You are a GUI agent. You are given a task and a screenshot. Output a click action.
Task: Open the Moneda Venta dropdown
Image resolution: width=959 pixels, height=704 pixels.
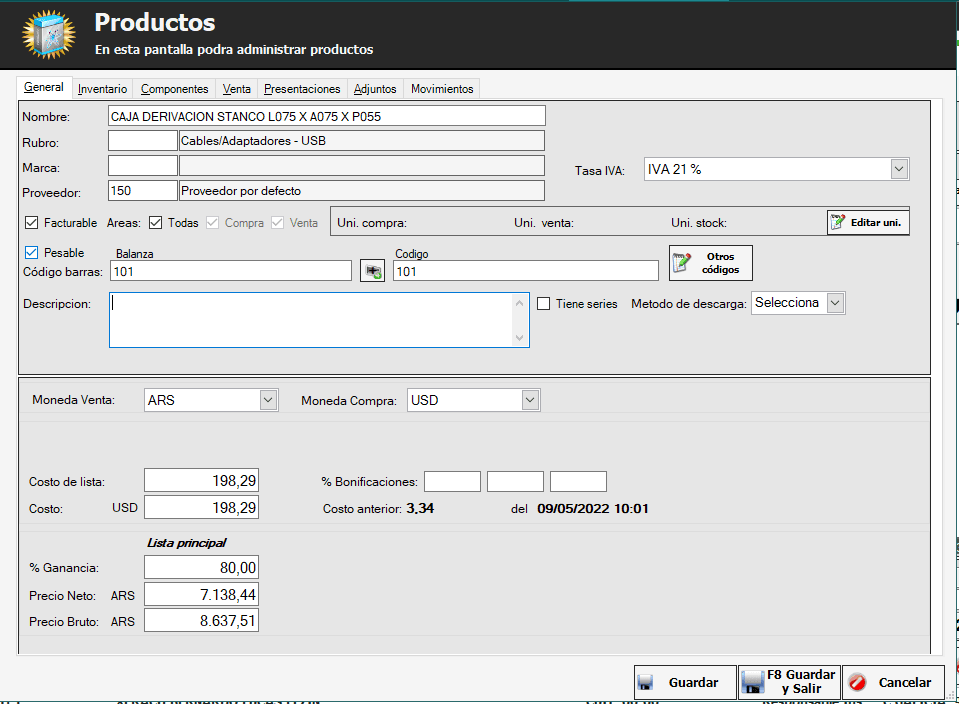click(268, 400)
